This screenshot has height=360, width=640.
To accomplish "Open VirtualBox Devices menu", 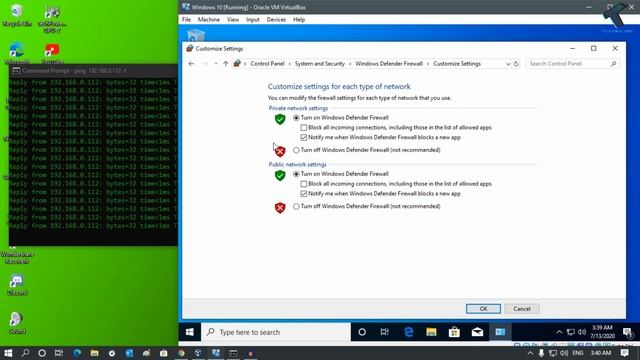I will point(276,20).
